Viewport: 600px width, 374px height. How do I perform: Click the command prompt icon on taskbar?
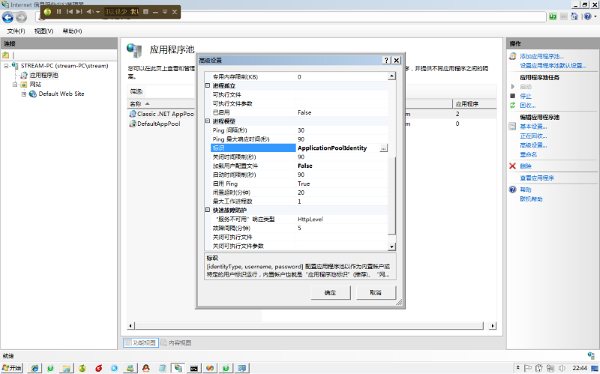(194, 368)
